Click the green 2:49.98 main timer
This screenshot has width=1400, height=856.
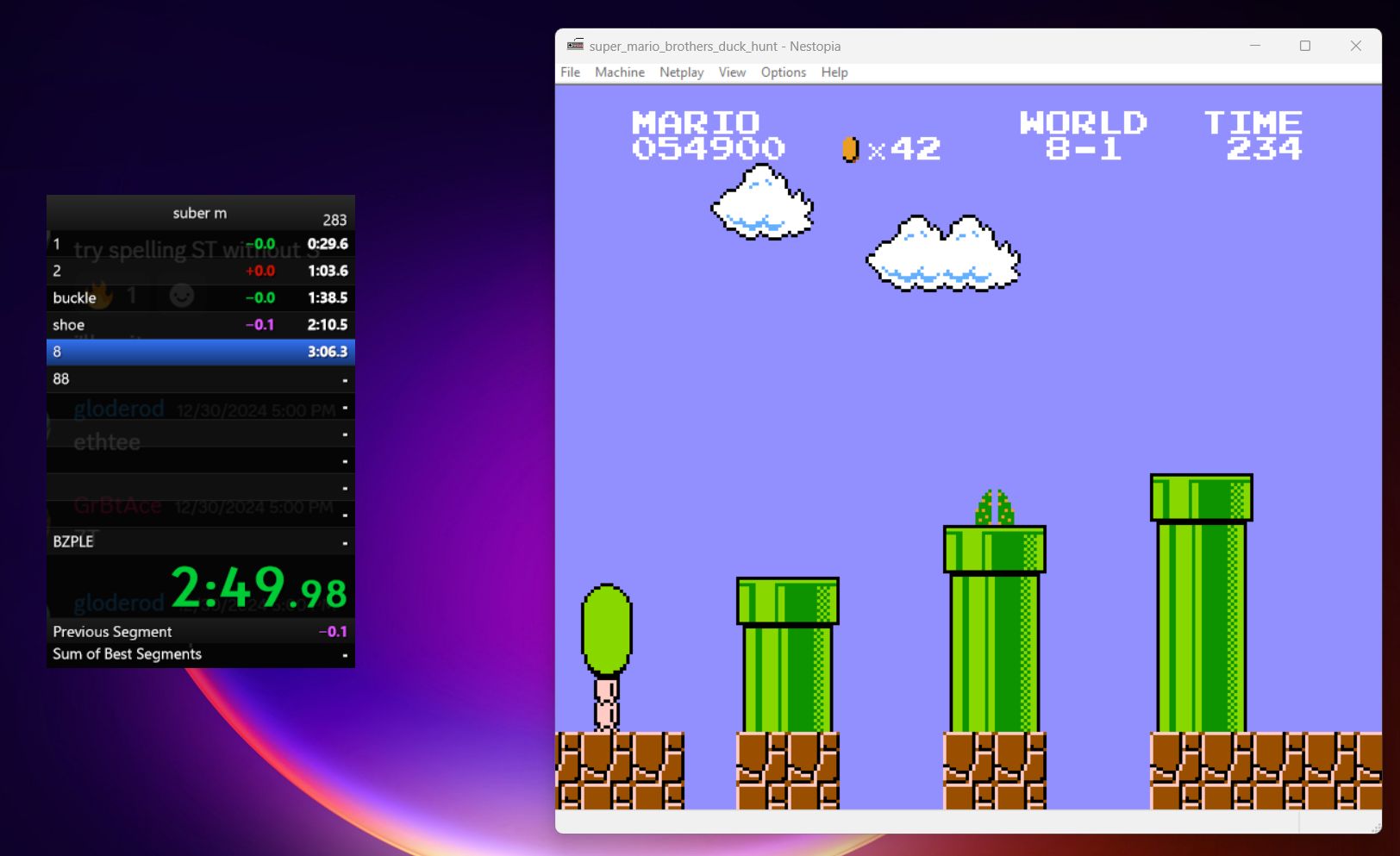coord(259,587)
